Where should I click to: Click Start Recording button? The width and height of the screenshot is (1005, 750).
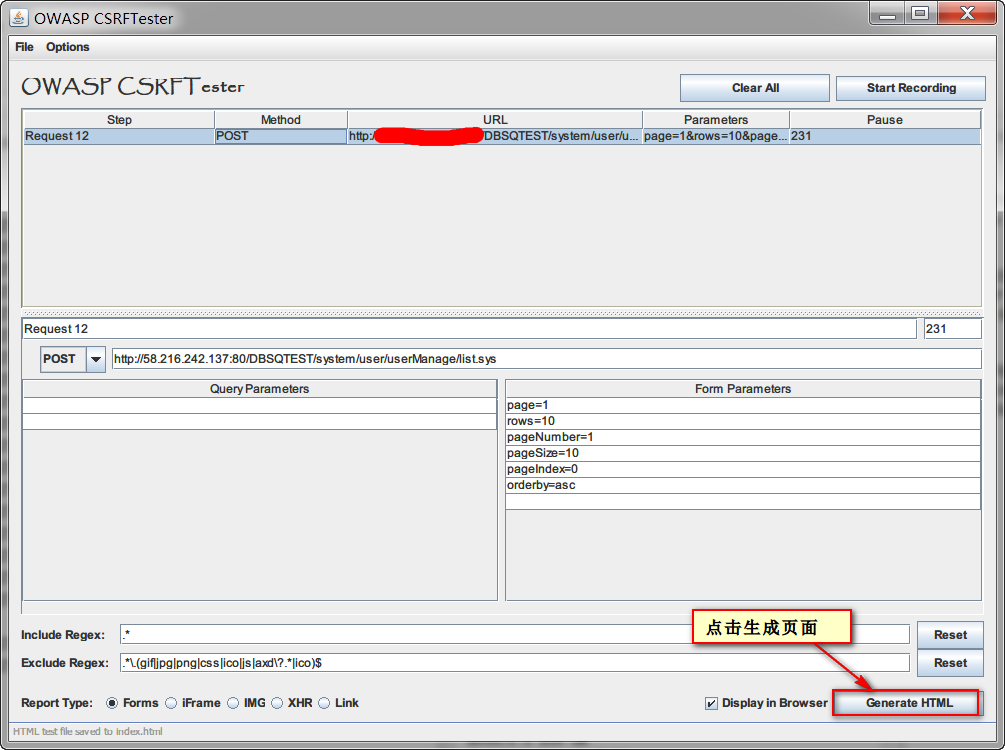911,88
